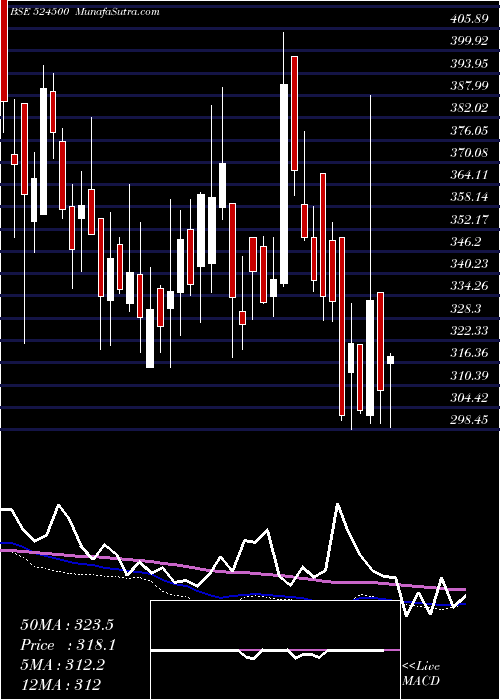Screen dimensions: 500x700
Task: Click the <<Live MACD label
Action: point(421,674)
